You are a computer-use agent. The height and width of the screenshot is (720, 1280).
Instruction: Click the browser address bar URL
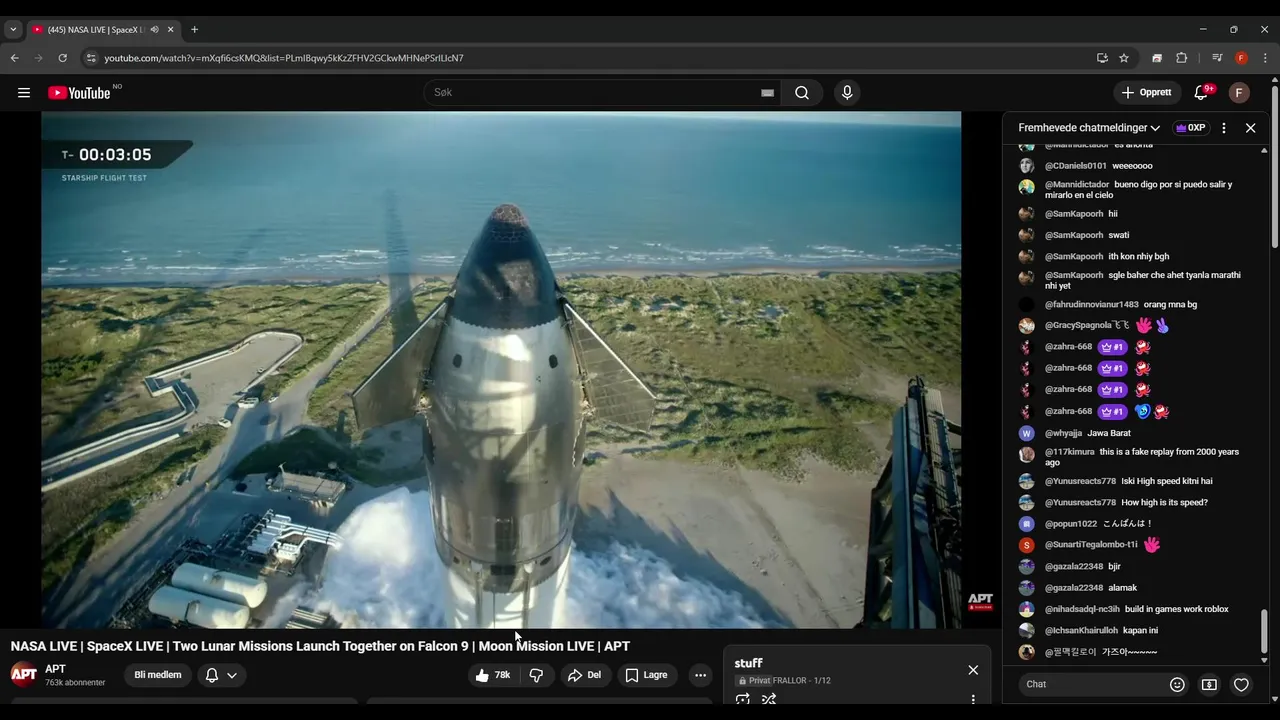coord(284,58)
